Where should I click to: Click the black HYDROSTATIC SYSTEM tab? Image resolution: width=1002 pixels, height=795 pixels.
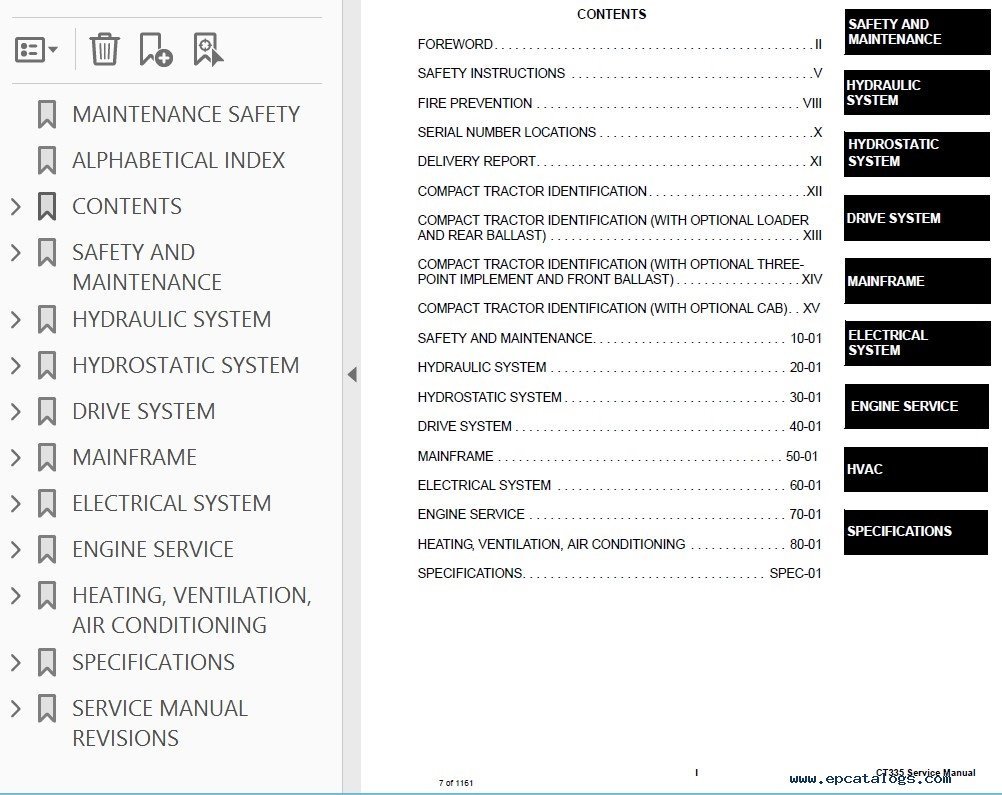coord(916,153)
